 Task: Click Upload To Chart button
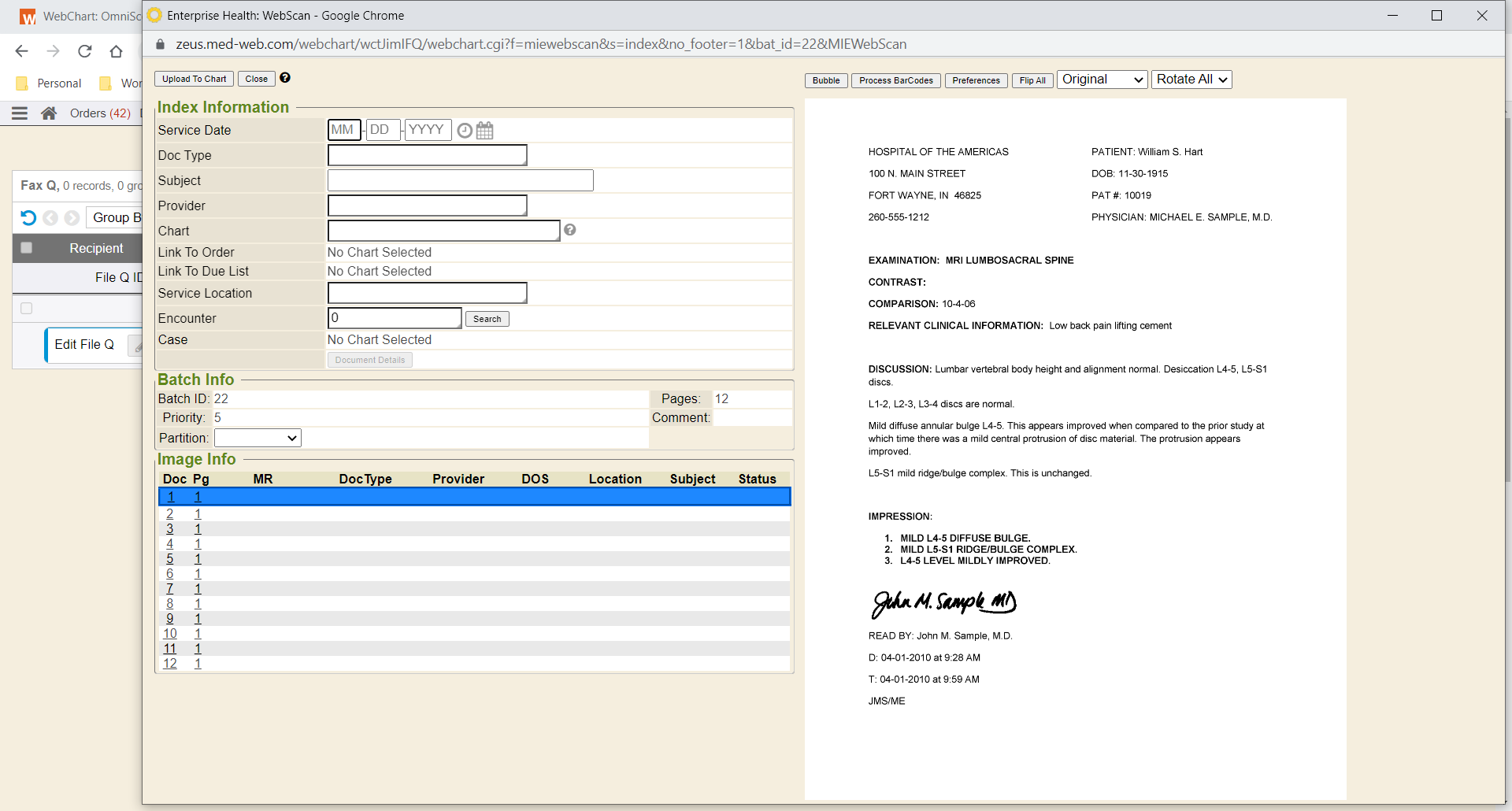(194, 79)
